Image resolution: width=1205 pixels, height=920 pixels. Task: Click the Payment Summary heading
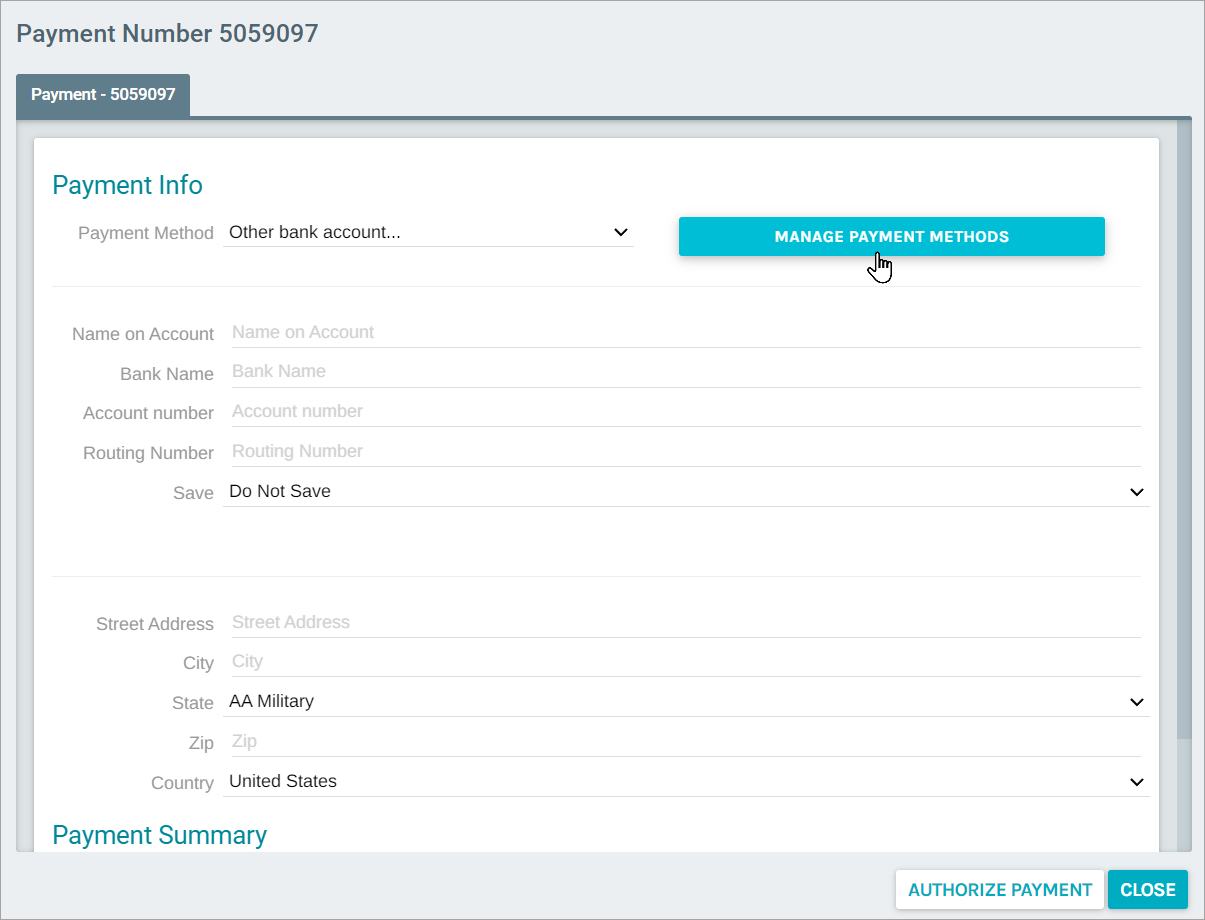click(x=159, y=835)
